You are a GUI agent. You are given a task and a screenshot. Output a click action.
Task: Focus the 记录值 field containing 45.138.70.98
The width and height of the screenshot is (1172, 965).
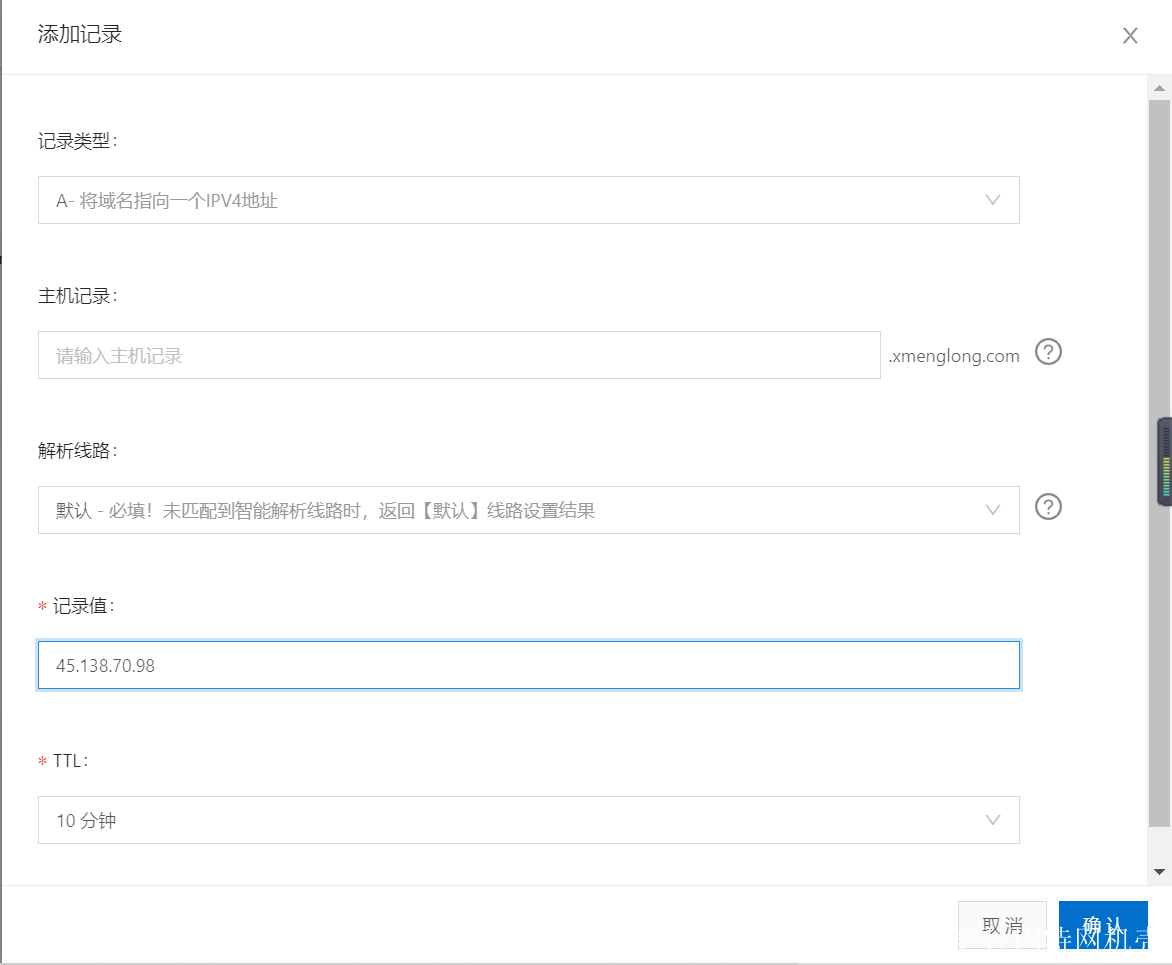(x=528, y=665)
